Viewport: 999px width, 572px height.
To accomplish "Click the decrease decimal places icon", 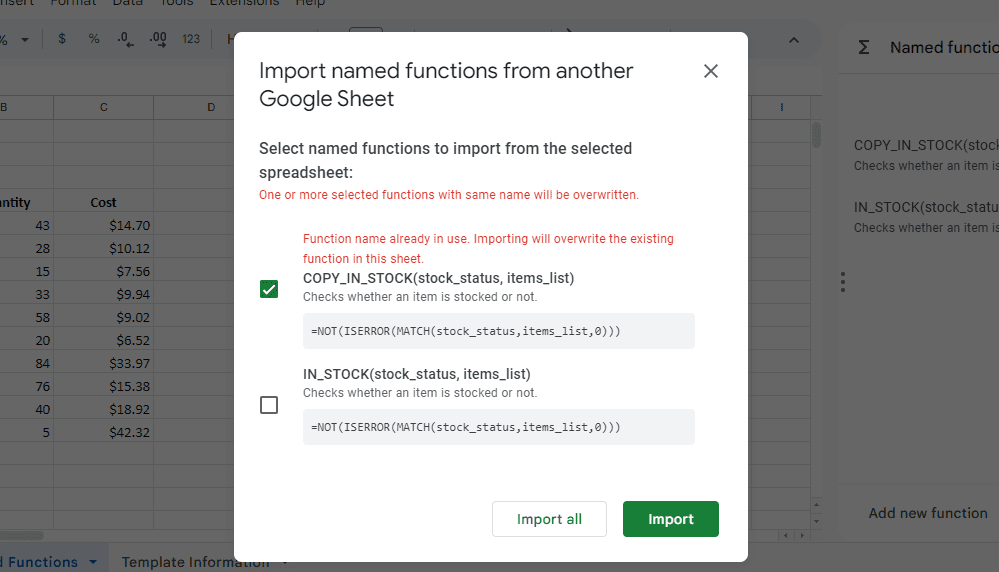I will 125,39.
